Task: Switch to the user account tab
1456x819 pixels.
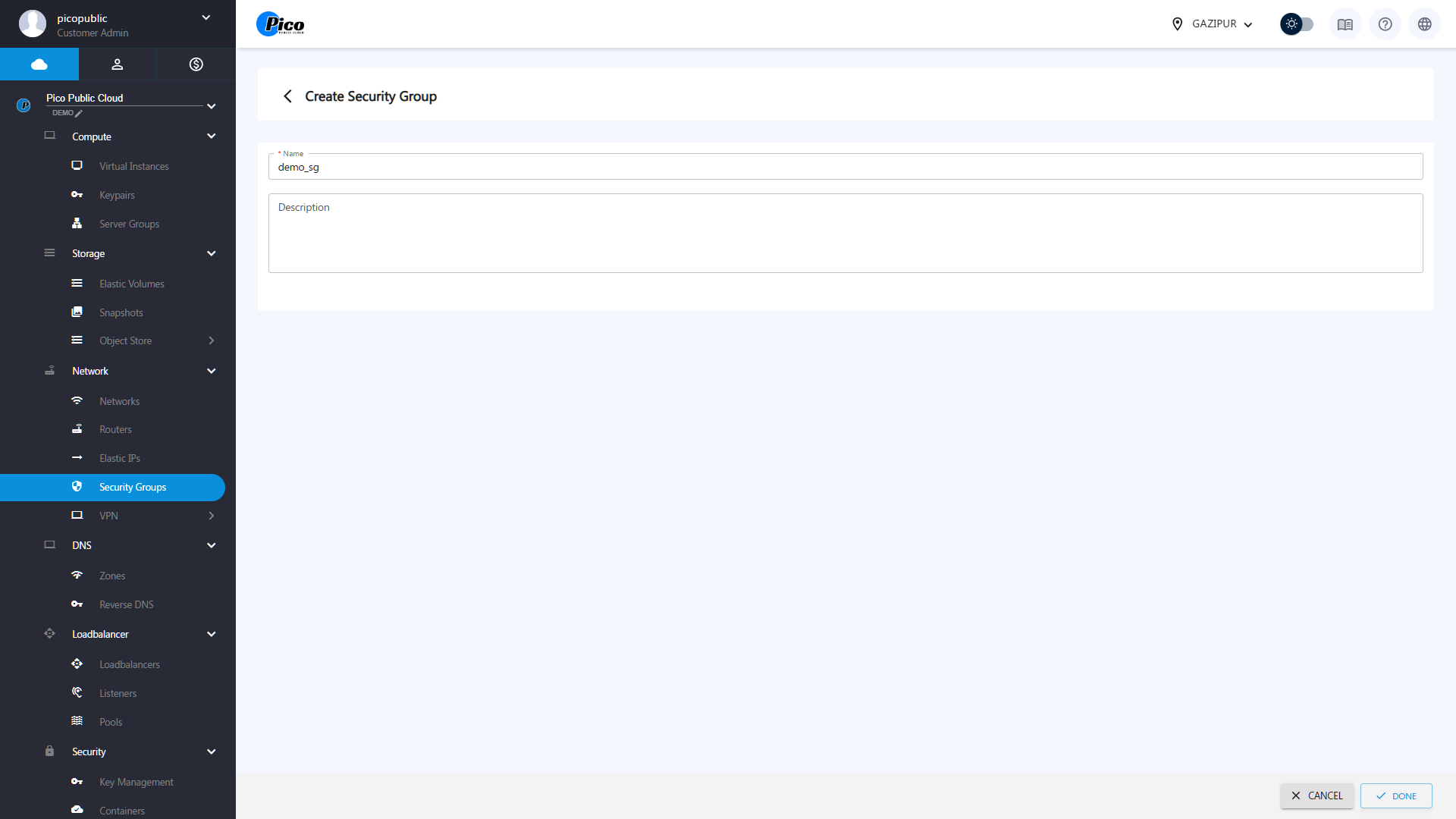Action: click(x=118, y=64)
